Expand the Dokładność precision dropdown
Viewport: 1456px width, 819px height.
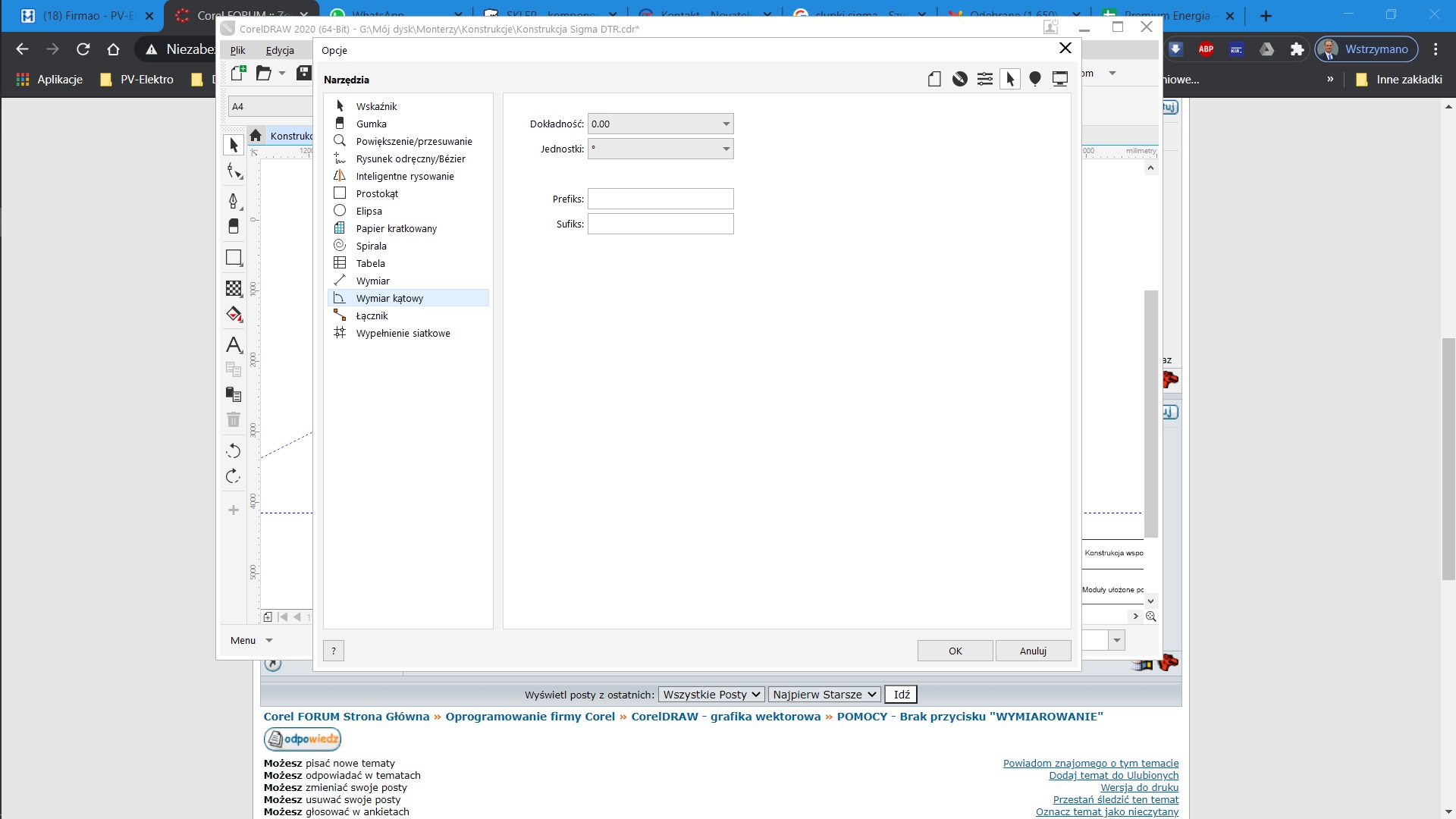[726, 124]
